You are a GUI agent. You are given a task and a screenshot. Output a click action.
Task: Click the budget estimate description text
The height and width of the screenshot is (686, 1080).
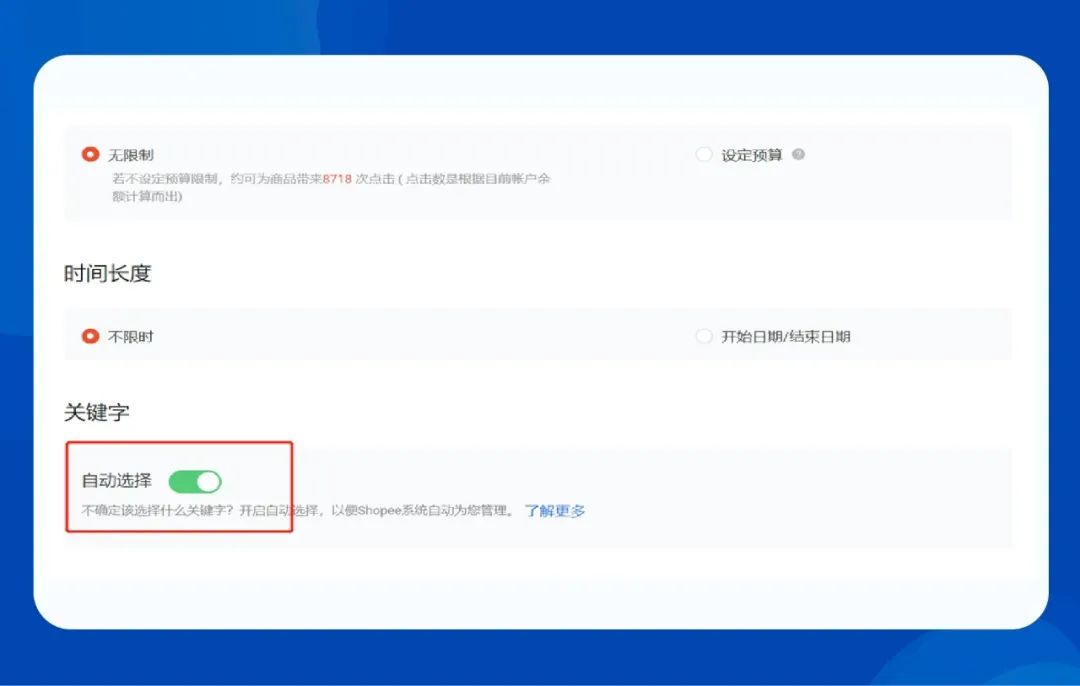[300, 188]
